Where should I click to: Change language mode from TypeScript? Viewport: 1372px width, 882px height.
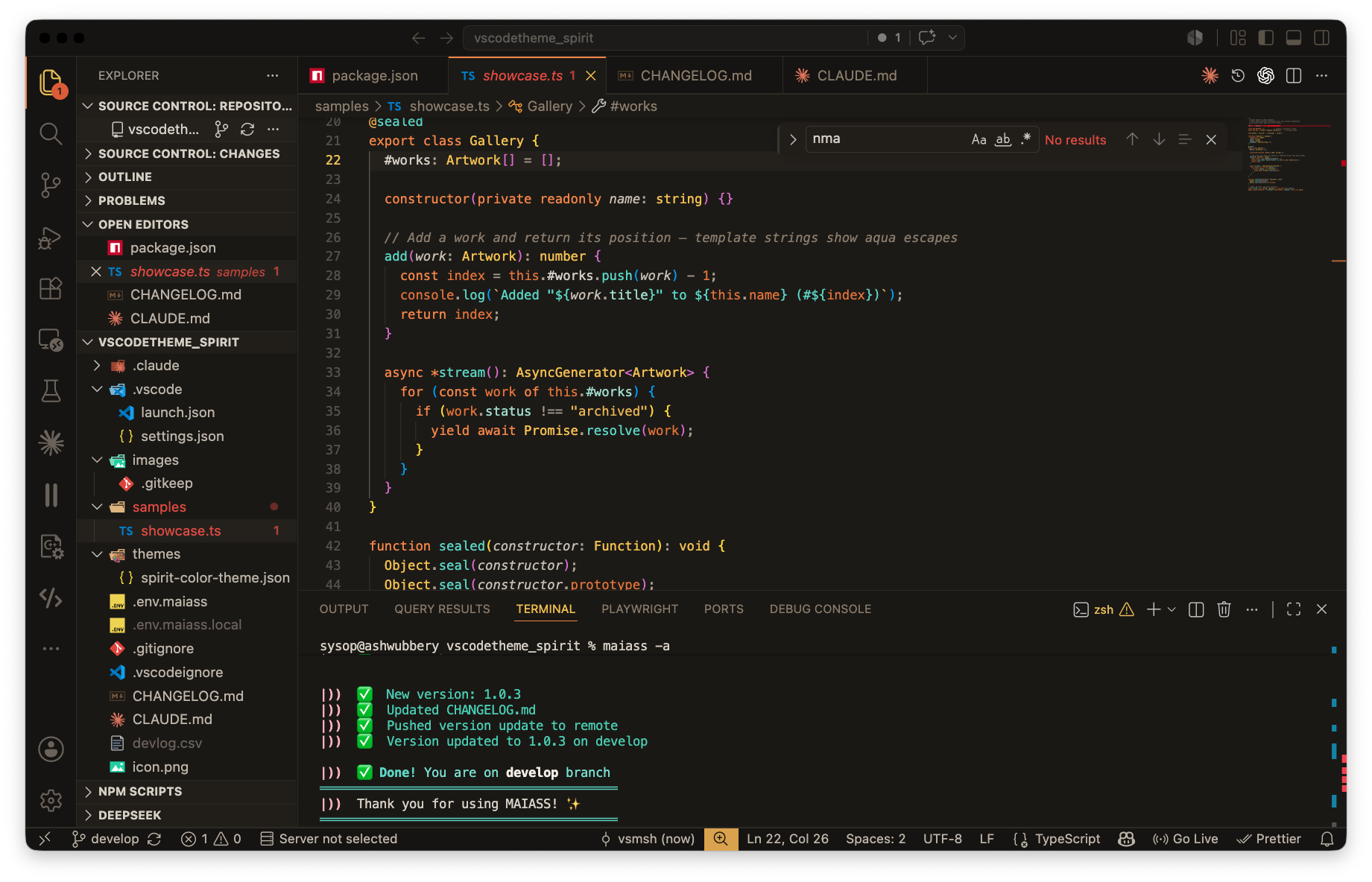pyautogui.click(x=1067, y=839)
